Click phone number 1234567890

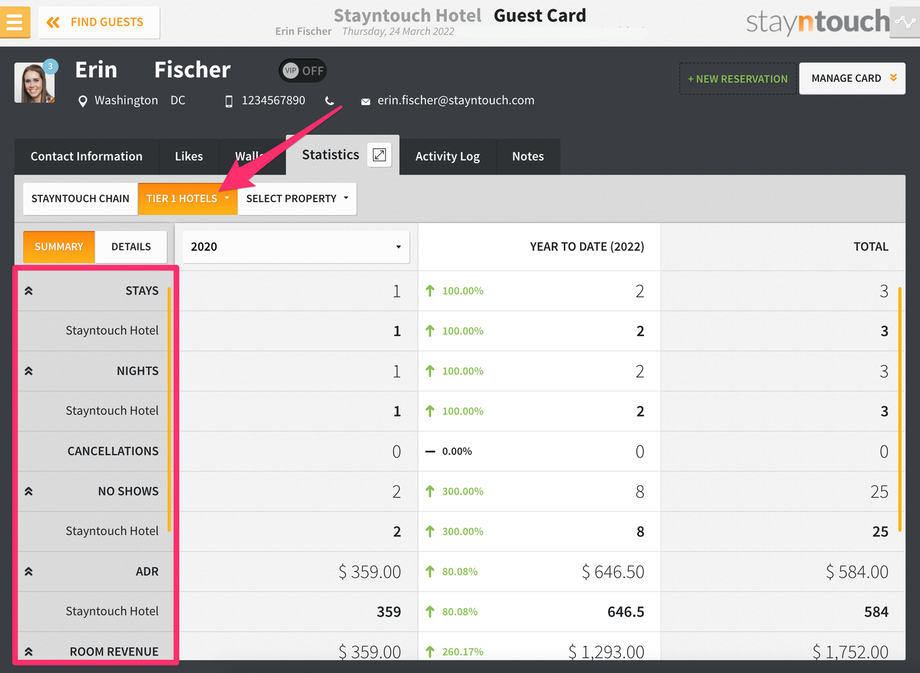(273, 100)
